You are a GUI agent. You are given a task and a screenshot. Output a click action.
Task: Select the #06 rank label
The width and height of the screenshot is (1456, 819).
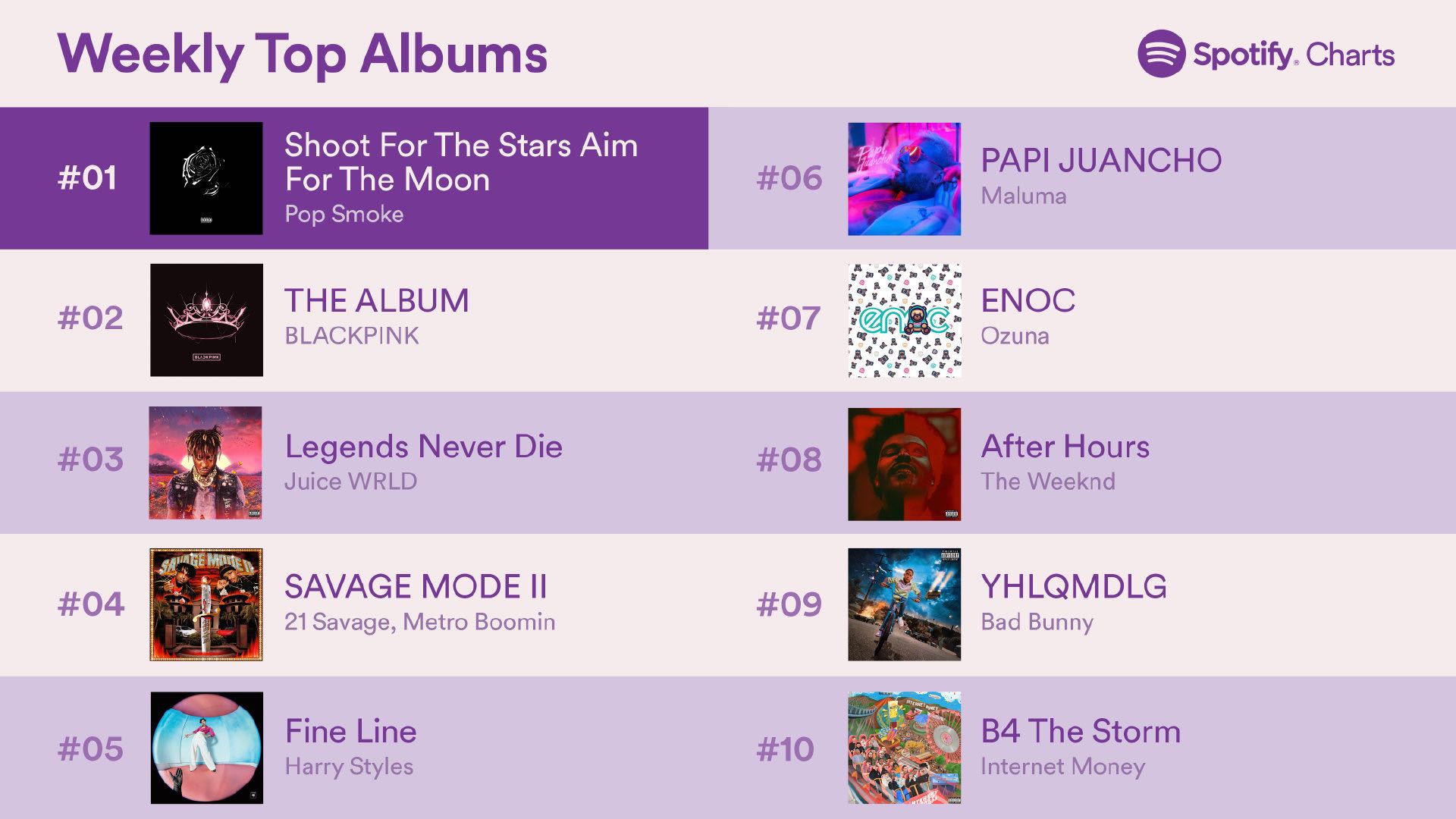(x=789, y=178)
